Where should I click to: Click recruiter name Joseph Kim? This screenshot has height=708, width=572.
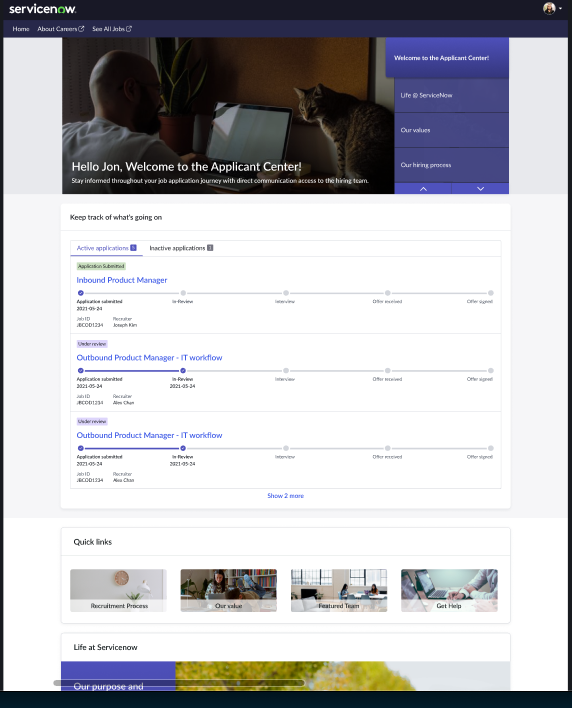point(125,325)
